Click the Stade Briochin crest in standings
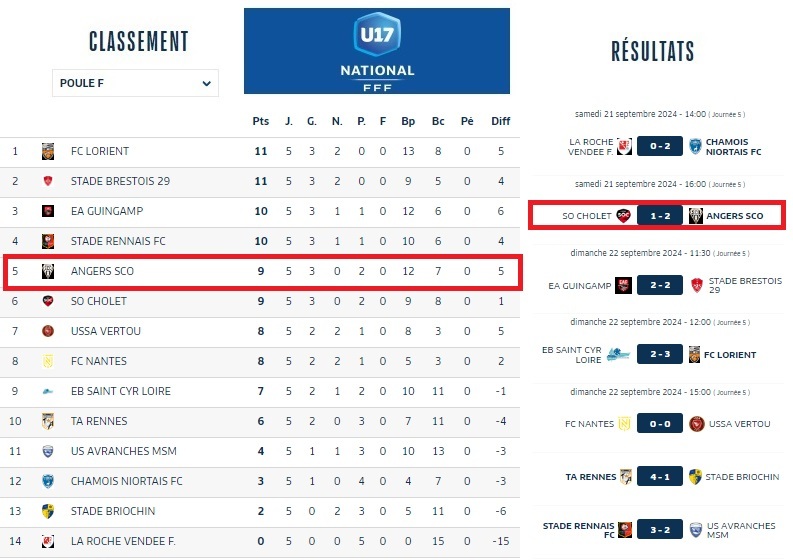Screen dimensions: 793x560 [x=47, y=512]
